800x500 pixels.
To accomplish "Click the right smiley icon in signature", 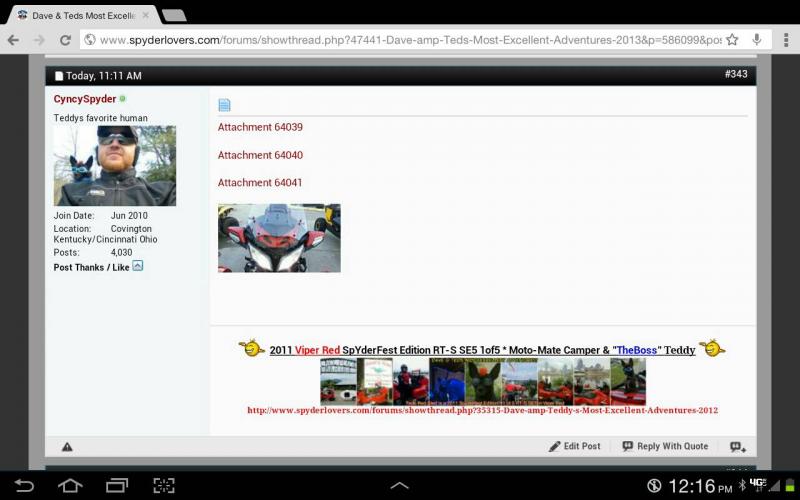I will (x=712, y=348).
